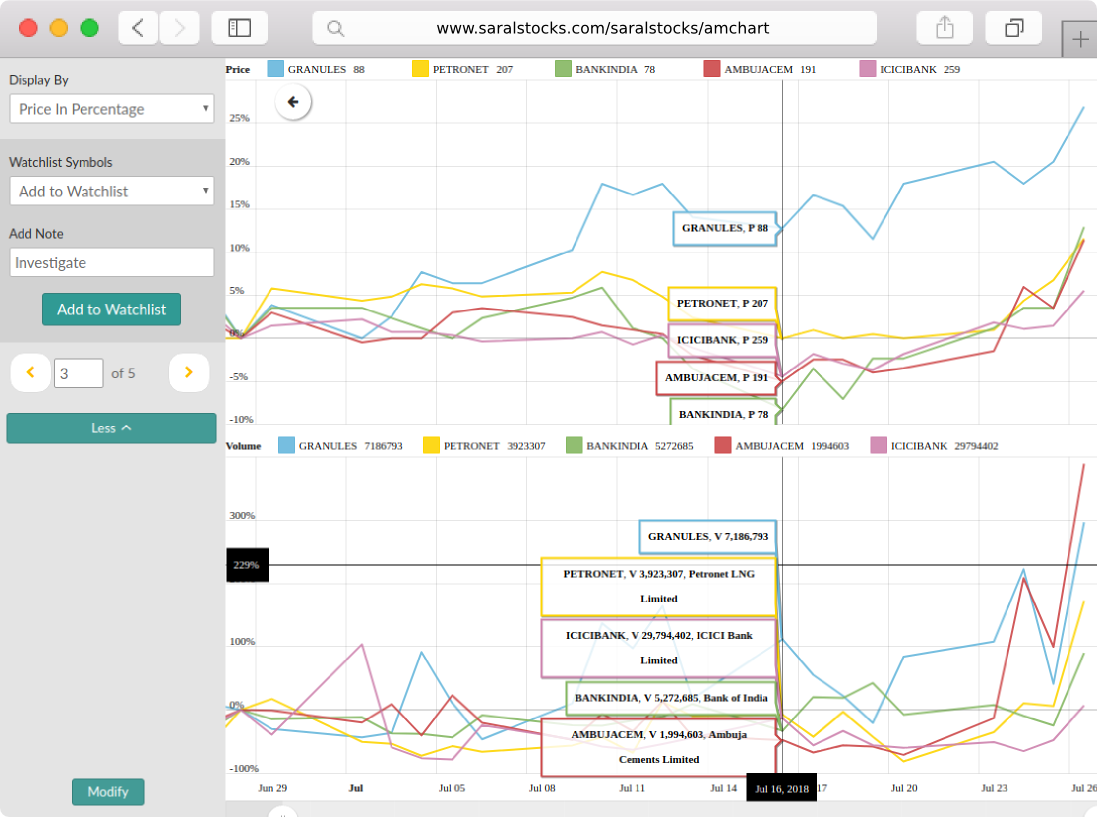Click the address bar URL
Viewport: 1097px width, 817px height.
(x=602, y=28)
